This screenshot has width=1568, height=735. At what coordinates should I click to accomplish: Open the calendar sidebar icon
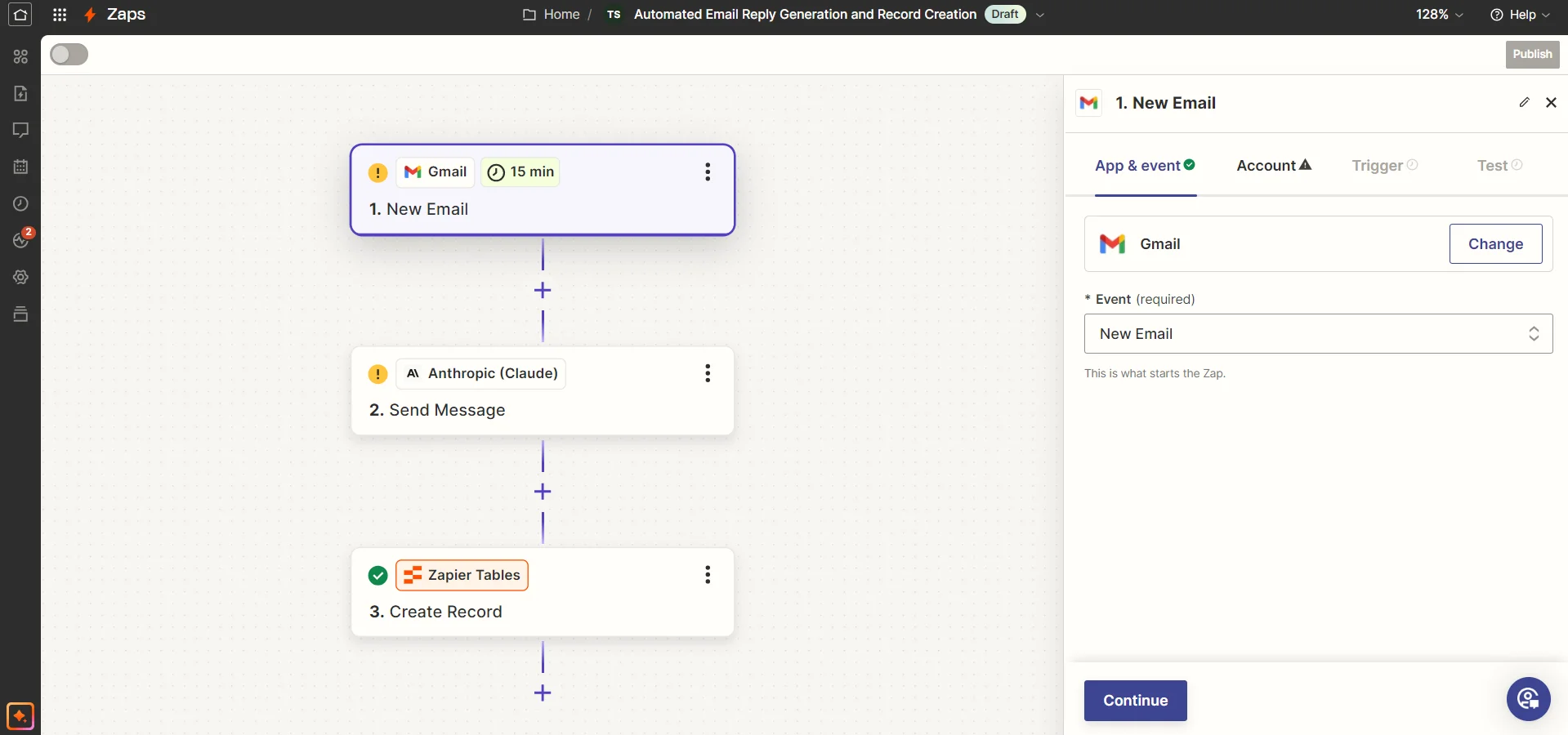pyautogui.click(x=20, y=167)
